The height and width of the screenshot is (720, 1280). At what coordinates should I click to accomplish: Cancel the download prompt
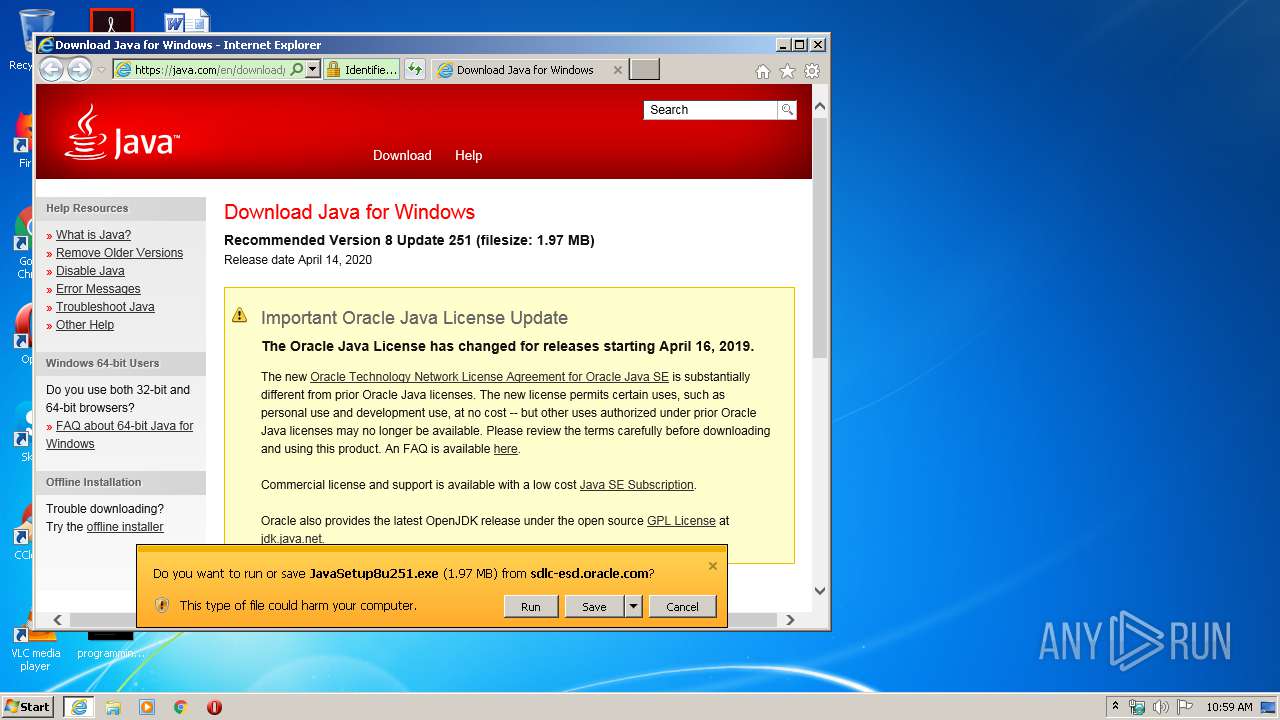point(682,606)
